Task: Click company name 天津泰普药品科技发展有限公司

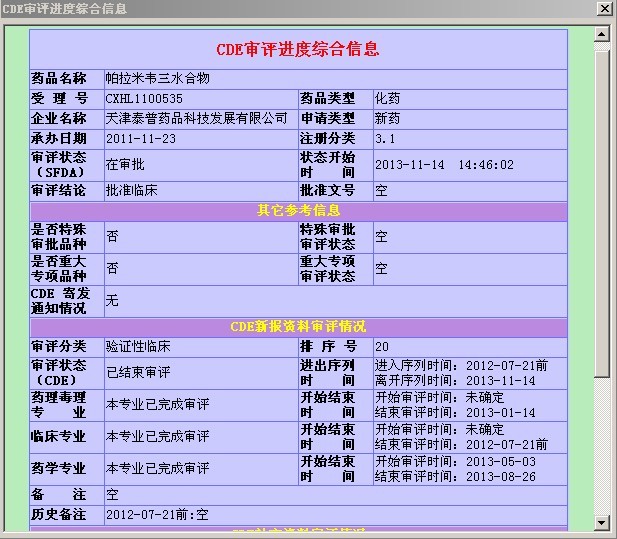Action: [196, 119]
